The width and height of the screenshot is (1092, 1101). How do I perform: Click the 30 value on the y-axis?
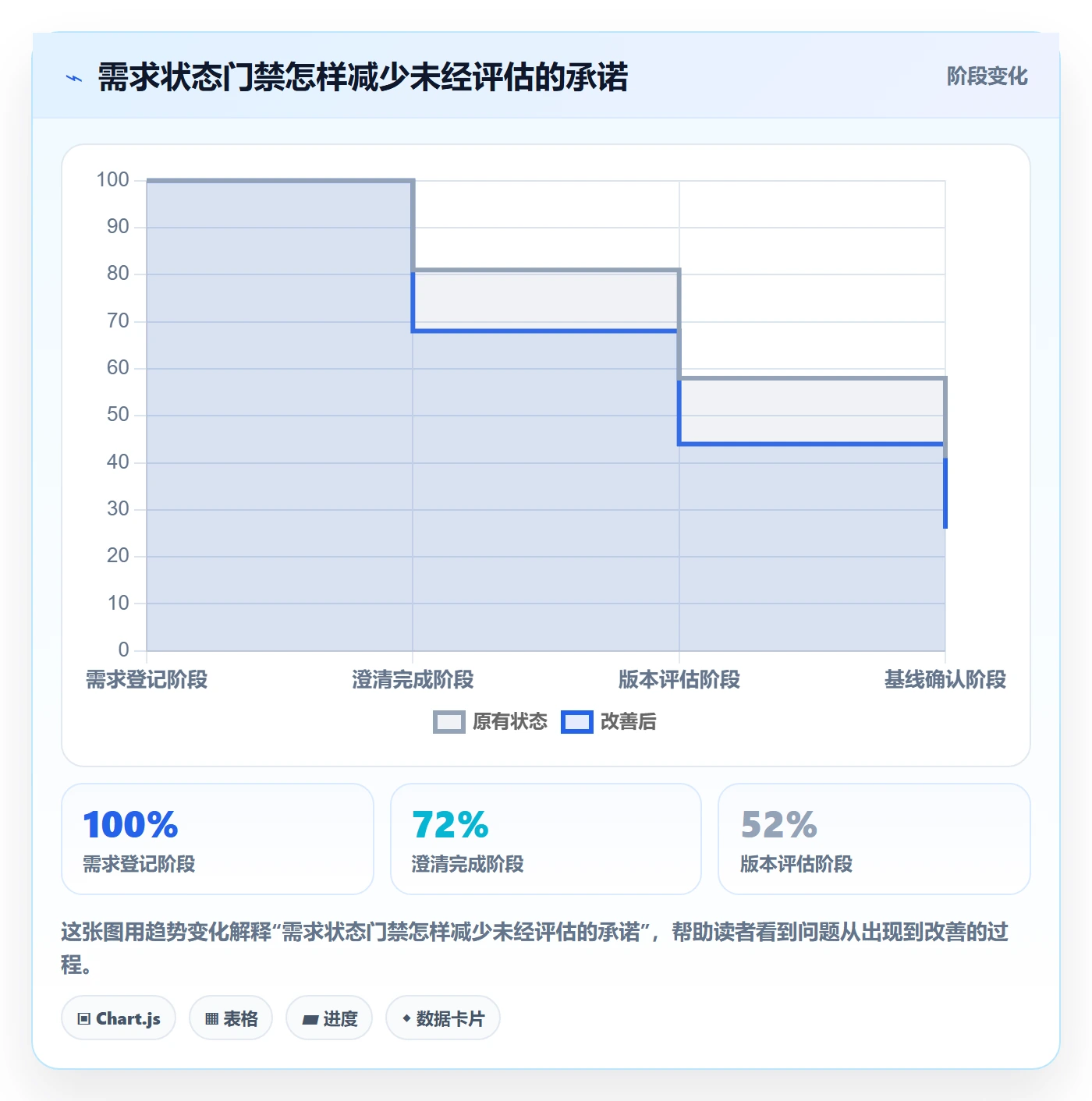tap(118, 509)
